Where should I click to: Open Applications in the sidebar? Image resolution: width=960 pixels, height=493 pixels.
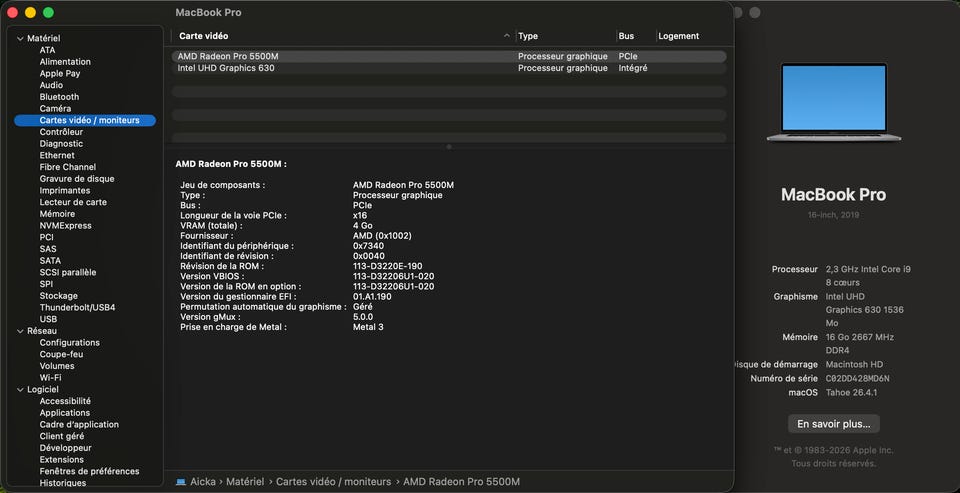coord(65,413)
